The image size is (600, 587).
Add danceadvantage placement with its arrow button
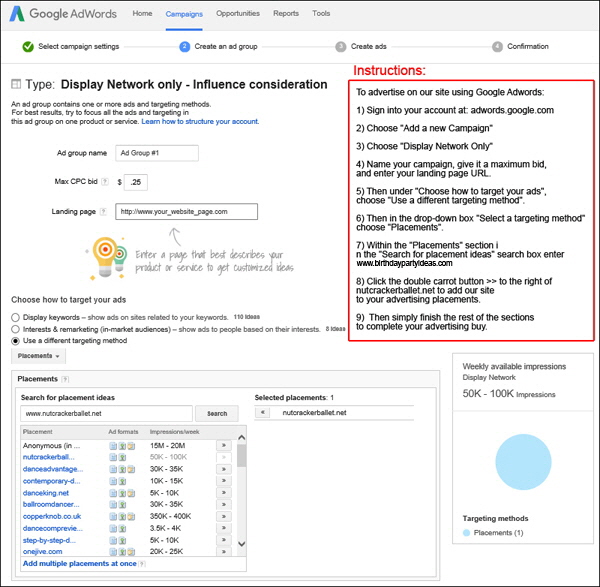[x=224, y=469]
